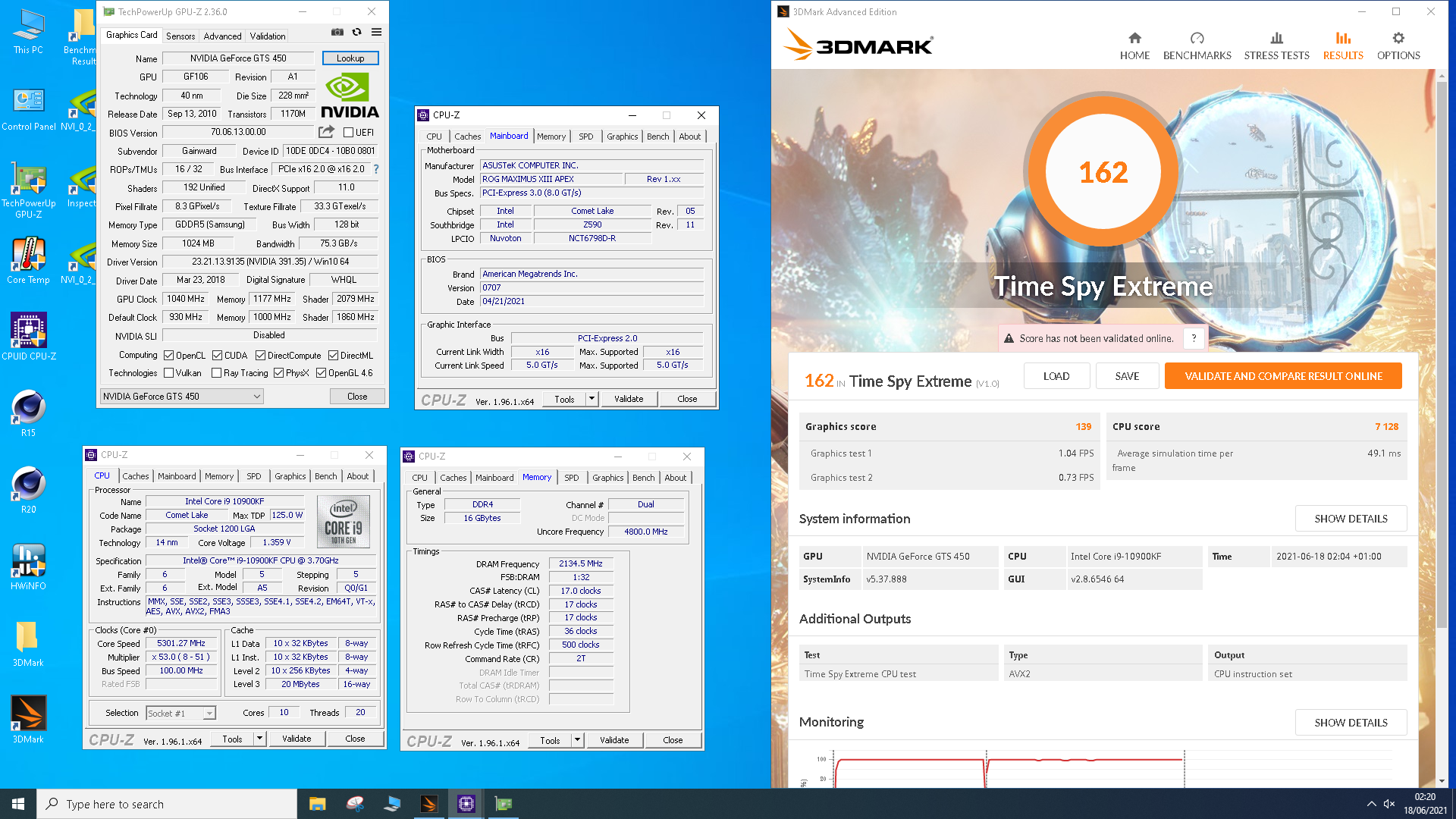Click VALIDATE AND COMPARE RESULT ONLINE

click(1283, 376)
